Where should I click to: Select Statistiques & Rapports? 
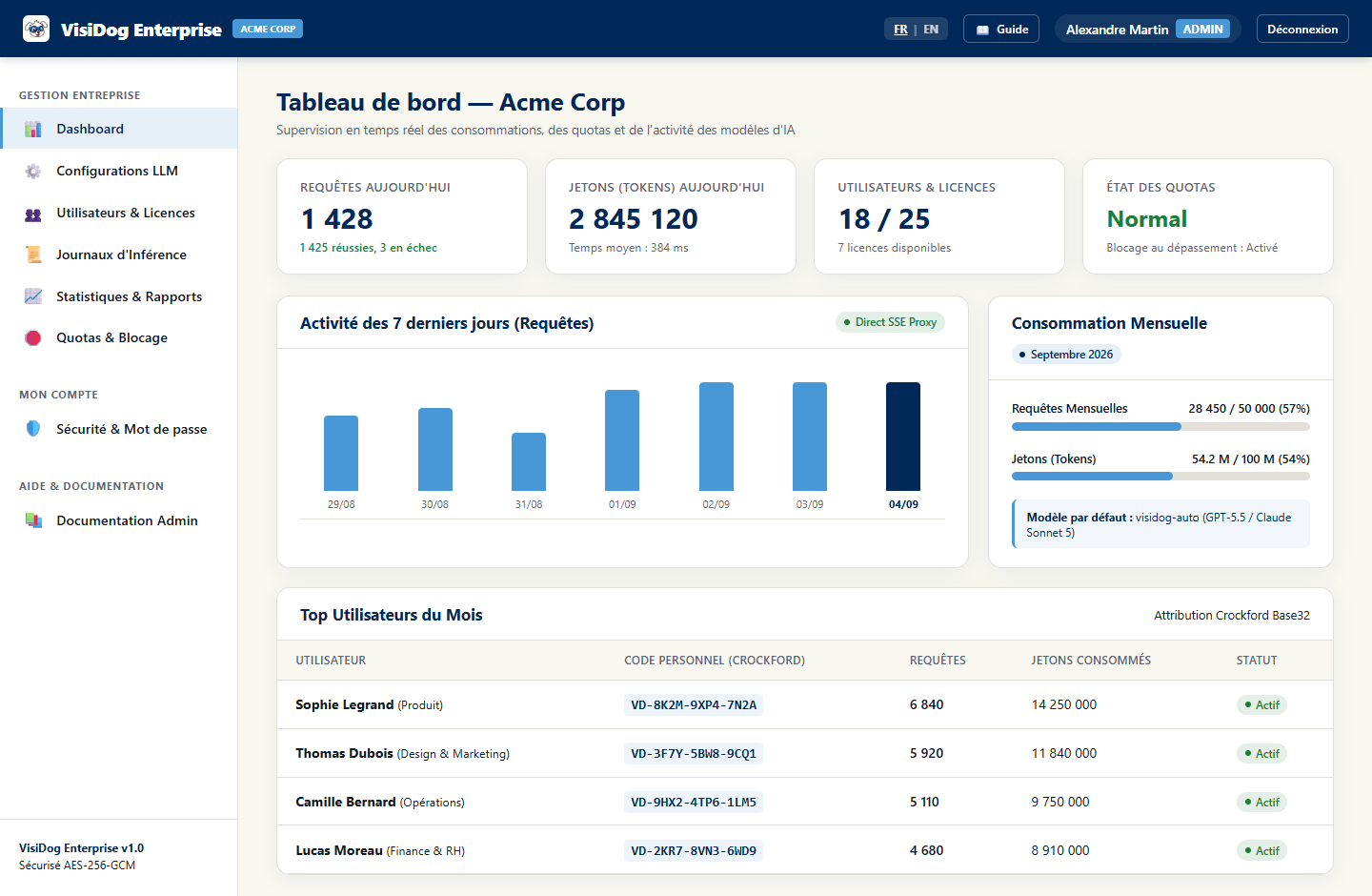tap(119, 296)
